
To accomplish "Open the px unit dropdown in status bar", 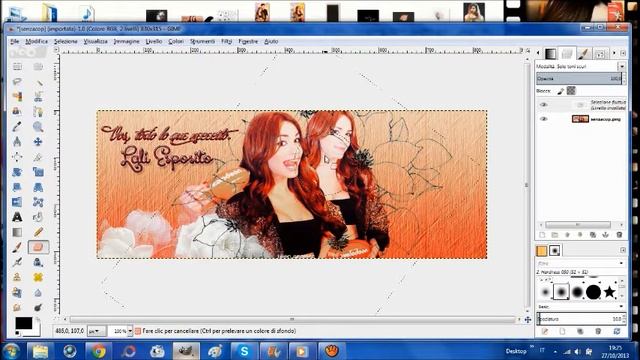I will pos(97,331).
